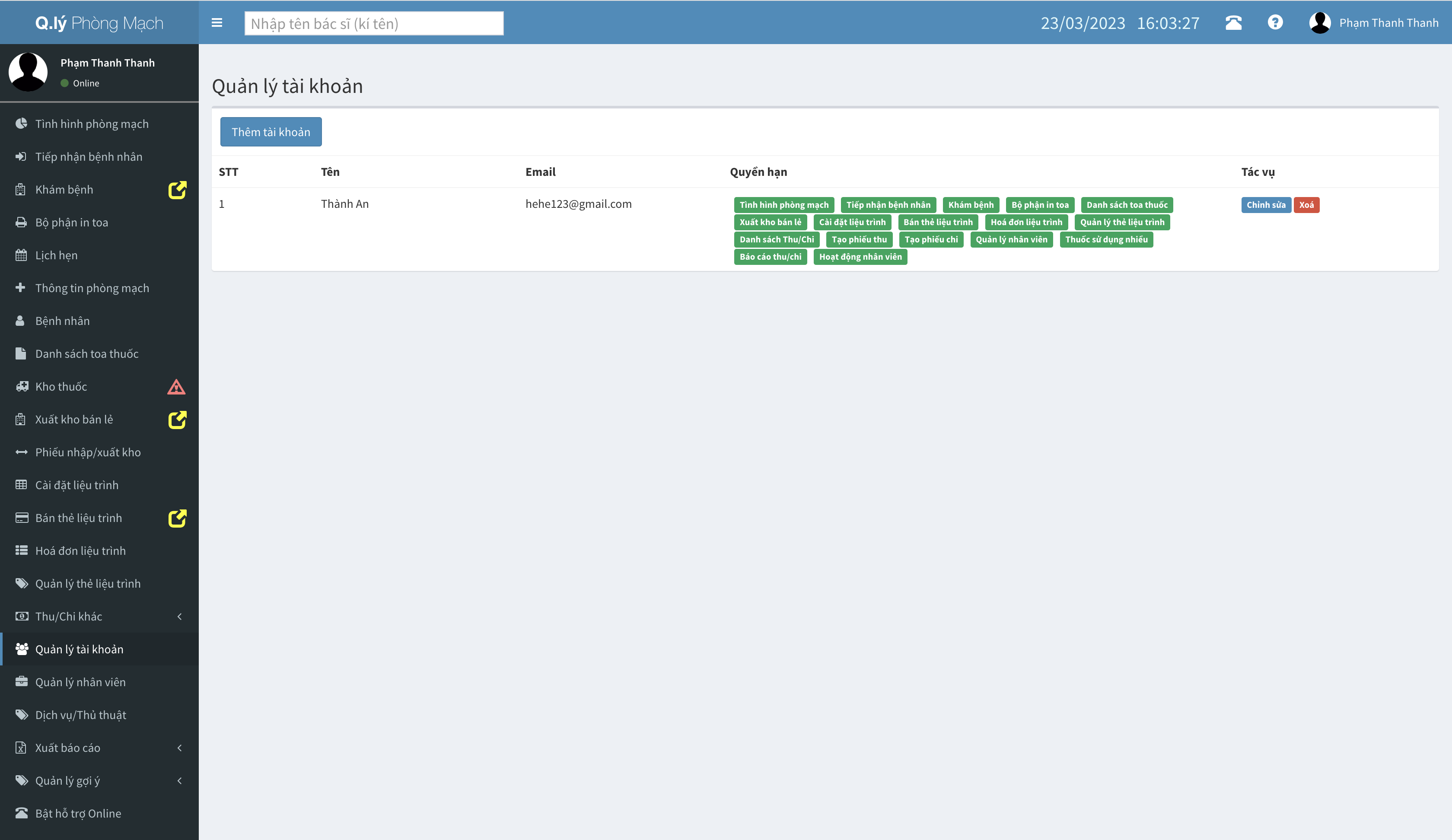Screen dimensions: 1452x840
Task: Click the Cài đặt liệu trình green badge
Action: (x=852, y=223)
